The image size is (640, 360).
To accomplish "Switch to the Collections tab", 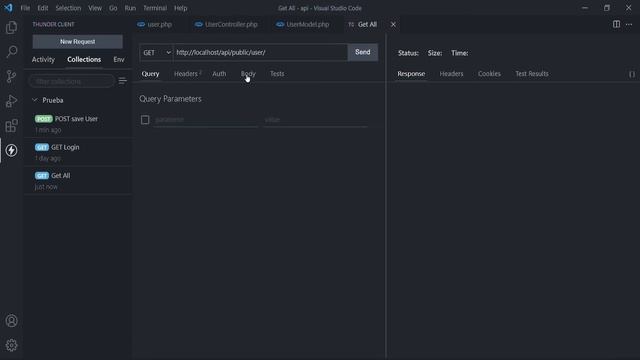I will (84, 60).
